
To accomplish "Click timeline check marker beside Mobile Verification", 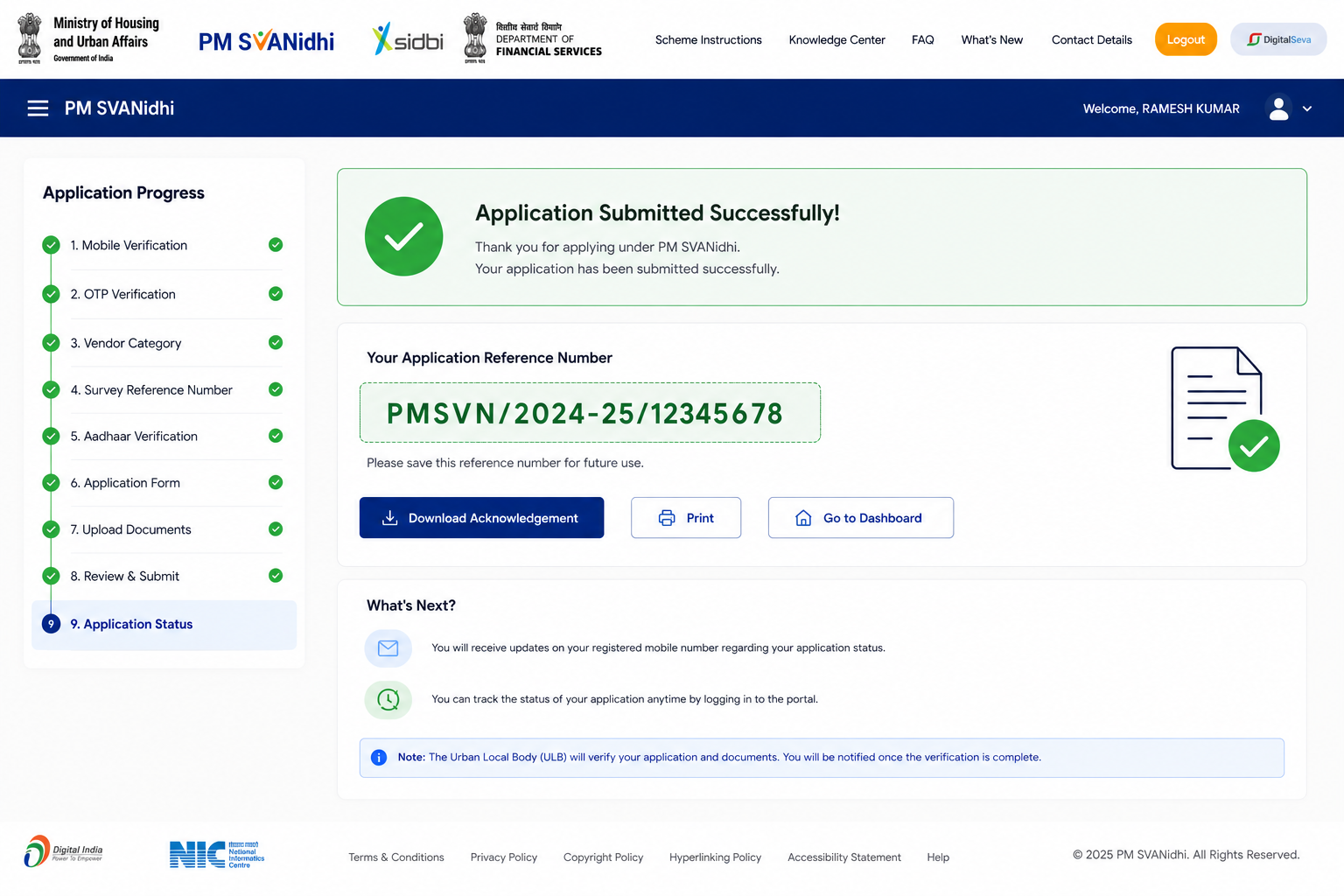I will (51, 245).
